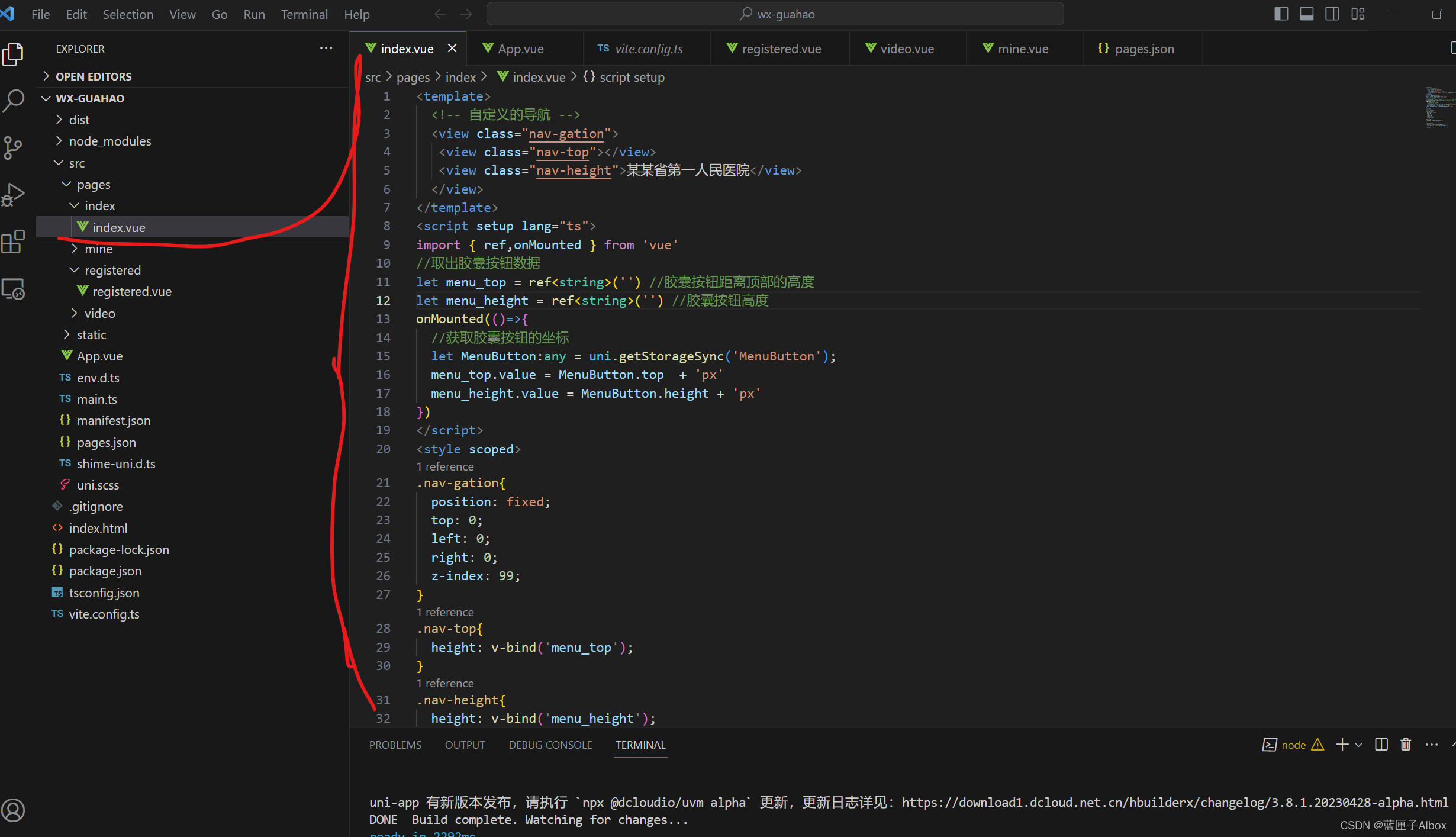Open the Extensions view

pyautogui.click(x=14, y=242)
